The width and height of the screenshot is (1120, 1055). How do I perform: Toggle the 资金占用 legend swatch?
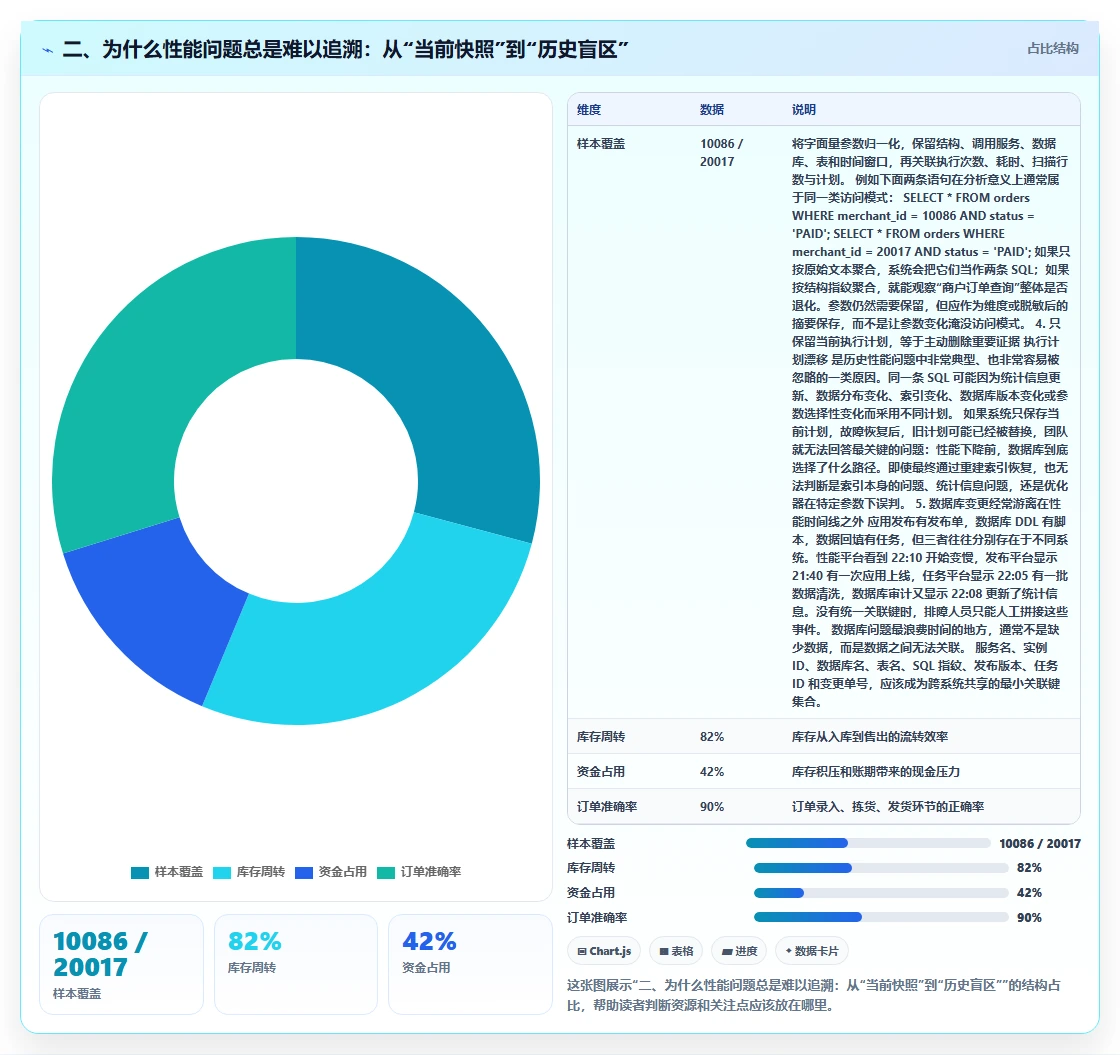304,872
